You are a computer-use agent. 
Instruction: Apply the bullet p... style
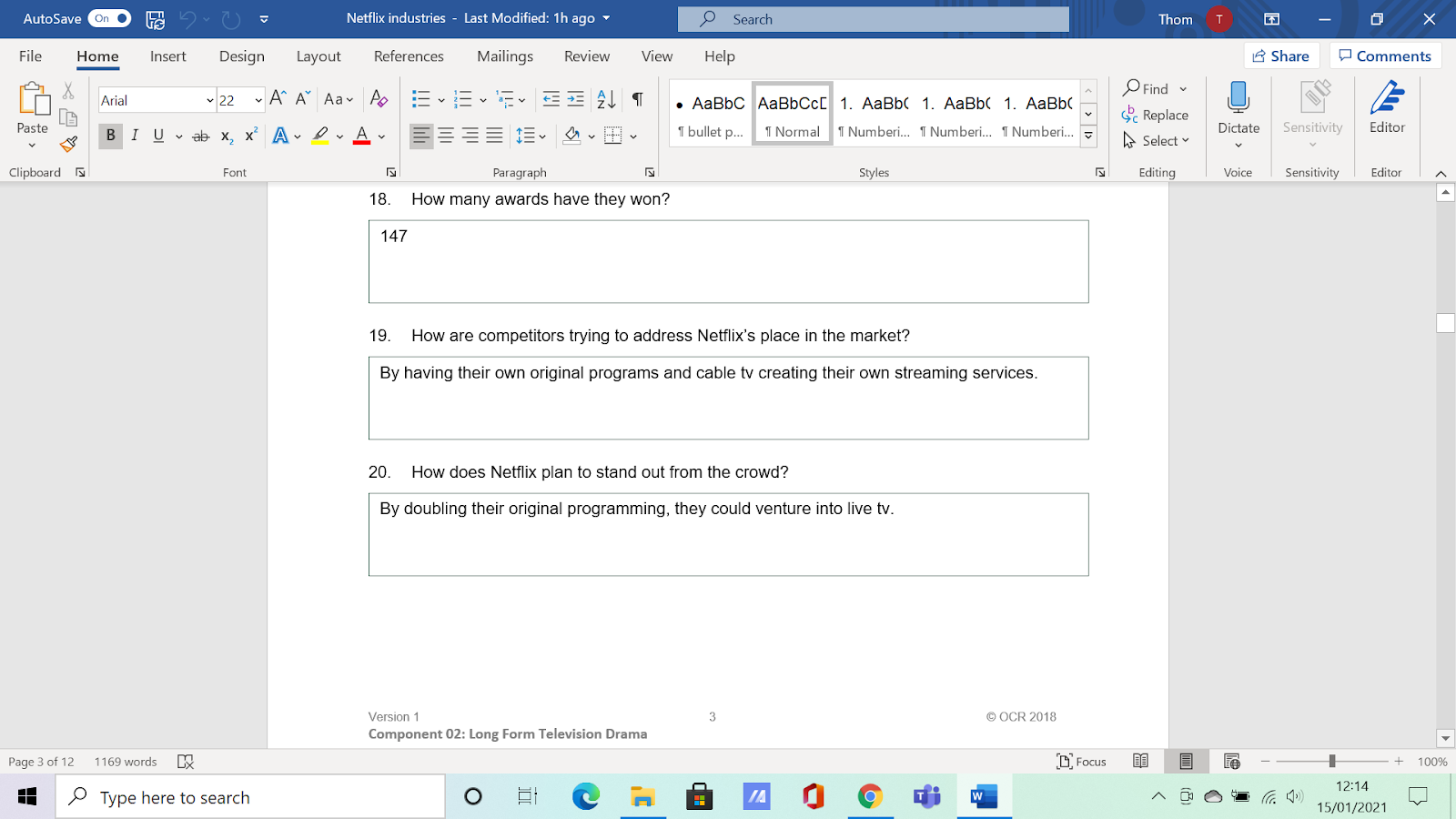point(711,114)
